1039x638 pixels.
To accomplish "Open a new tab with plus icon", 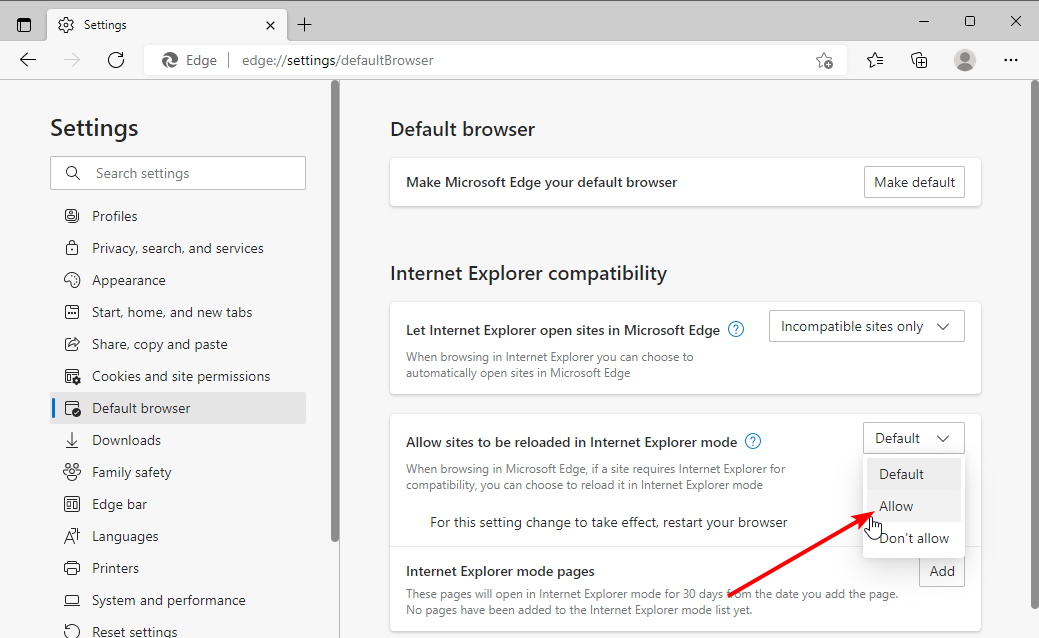I will click(x=304, y=25).
